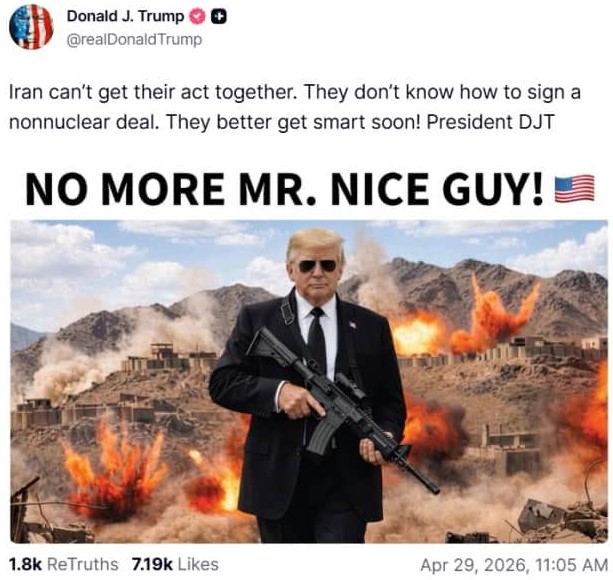
Task: Open the @realDonaldTrump handle
Action: tap(134, 40)
